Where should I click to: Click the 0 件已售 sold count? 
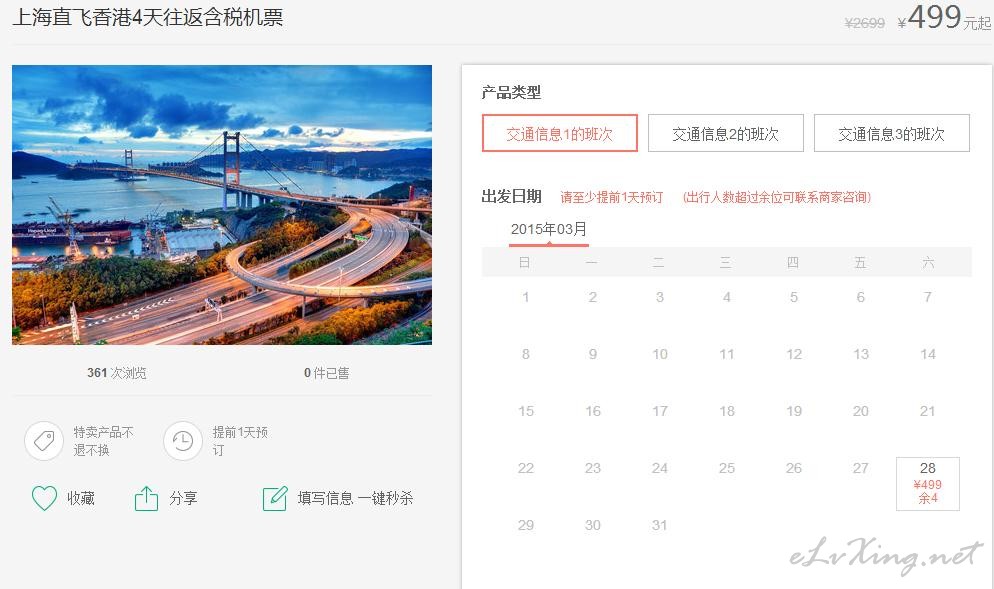pyautogui.click(x=326, y=373)
